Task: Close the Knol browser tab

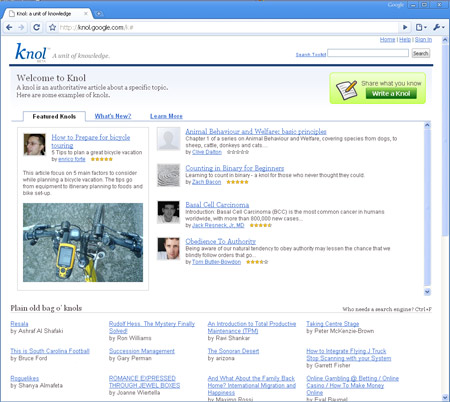Action: [x=86, y=14]
